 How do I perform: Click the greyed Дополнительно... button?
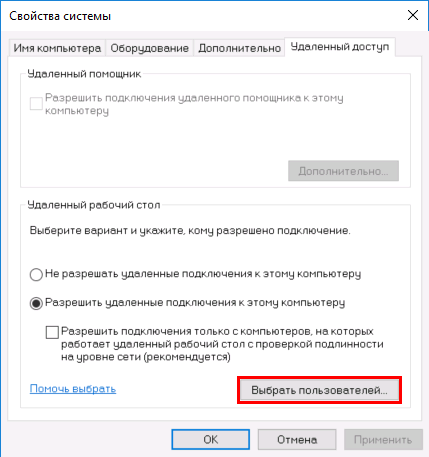tap(343, 171)
